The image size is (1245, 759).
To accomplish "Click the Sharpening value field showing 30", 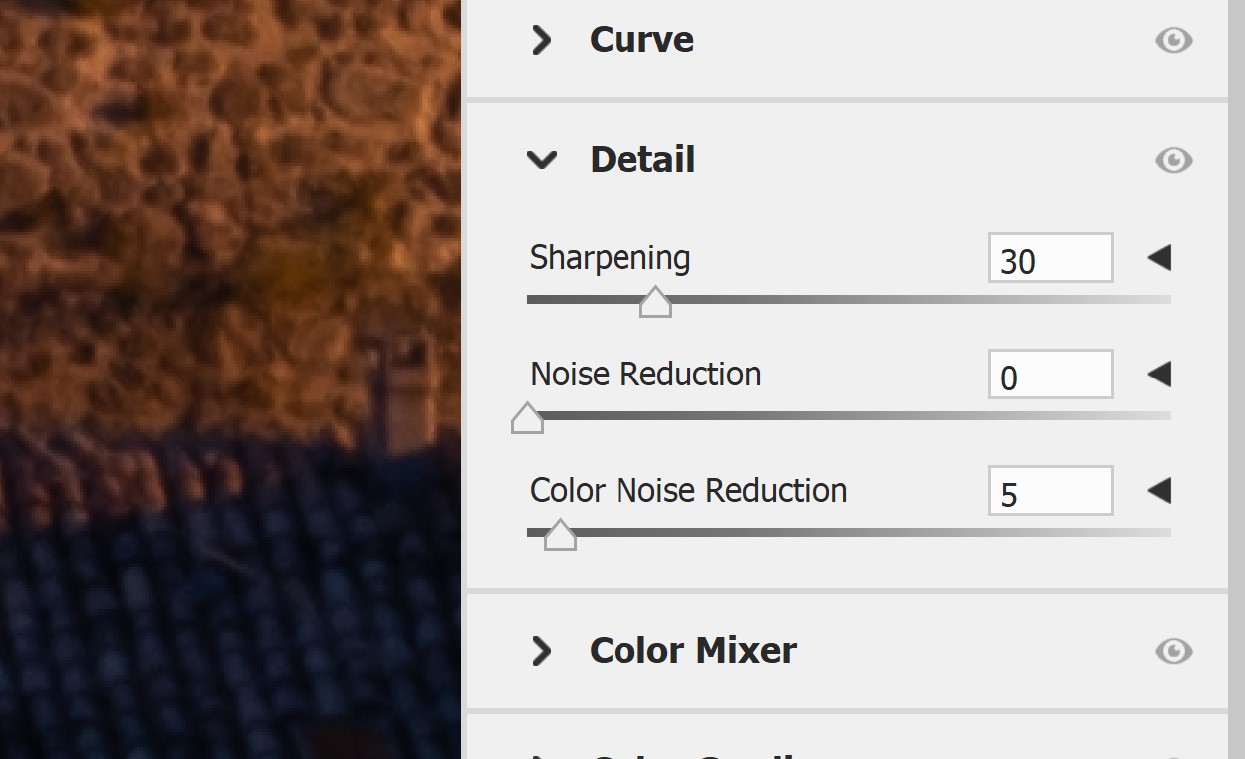I will tap(1050, 259).
